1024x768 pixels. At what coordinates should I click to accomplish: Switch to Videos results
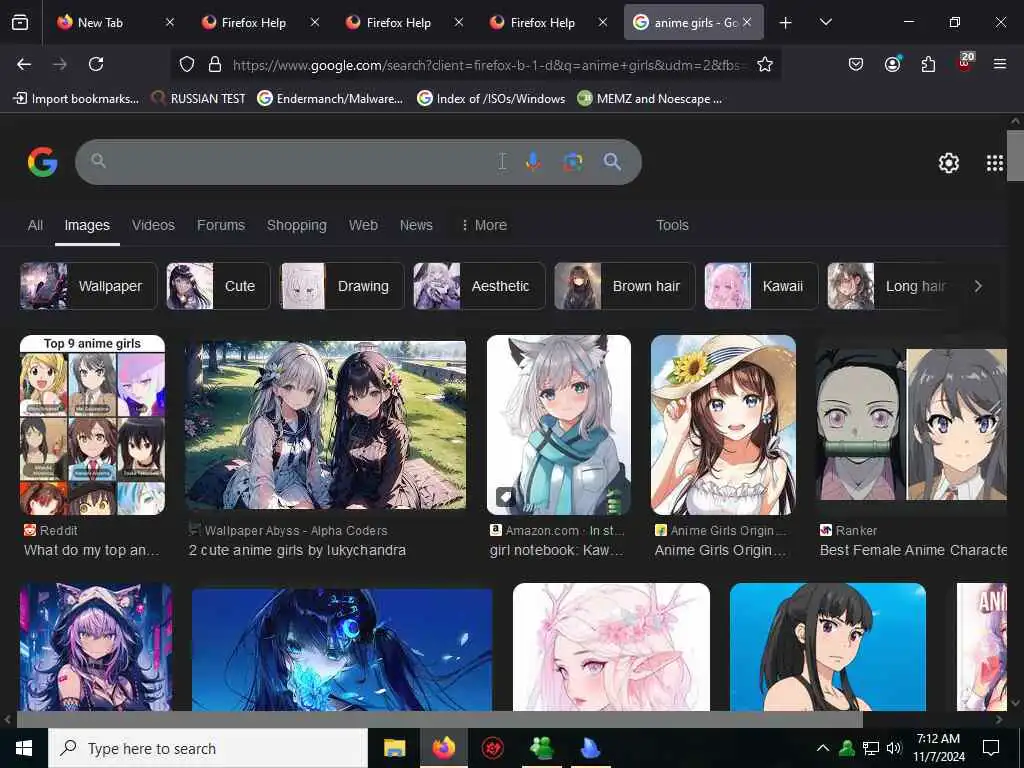pos(153,225)
